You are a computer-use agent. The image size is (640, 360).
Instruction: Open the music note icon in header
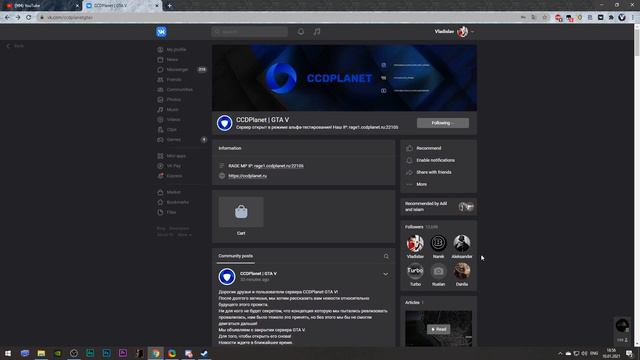[x=317, y=31]
